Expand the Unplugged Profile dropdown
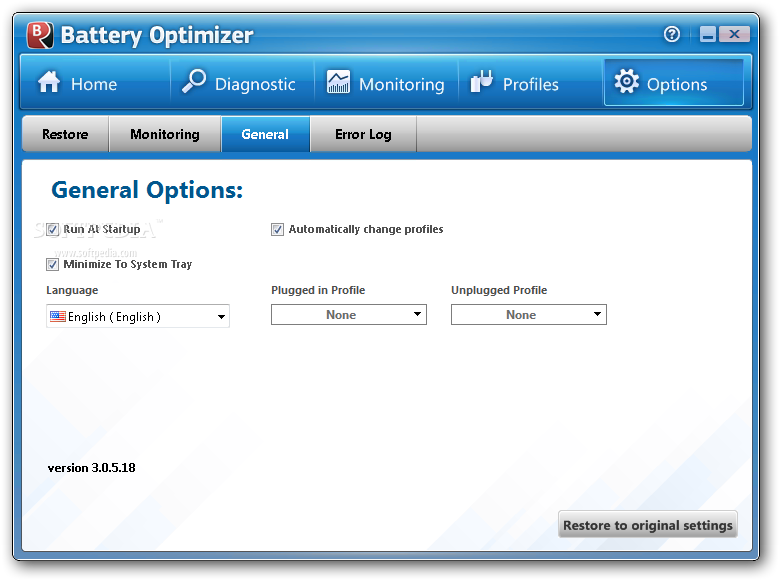This screenshot has width=780, height=581. point(529,315)
